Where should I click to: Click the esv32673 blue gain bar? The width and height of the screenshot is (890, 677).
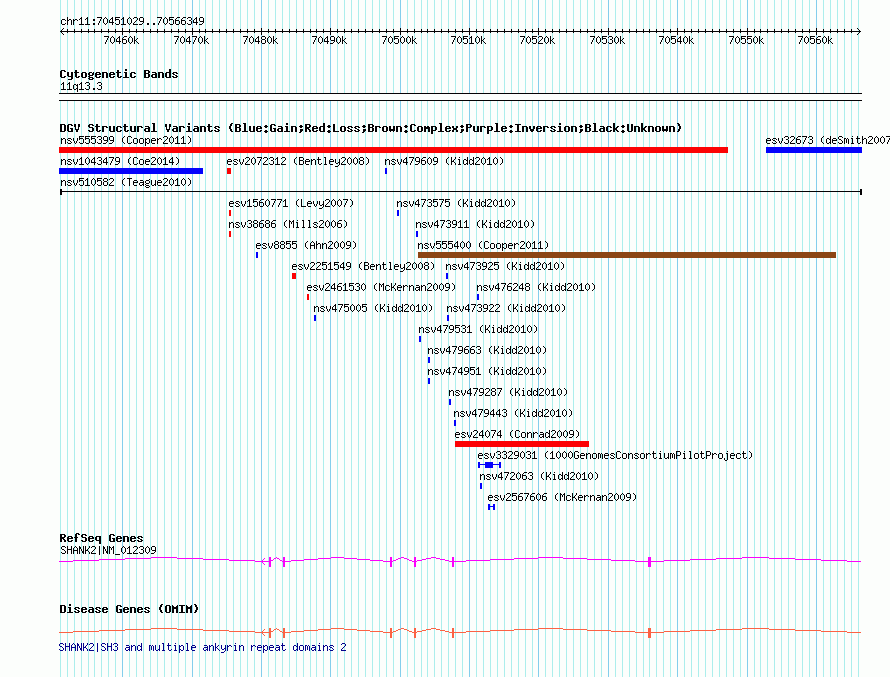coord(814,150)
